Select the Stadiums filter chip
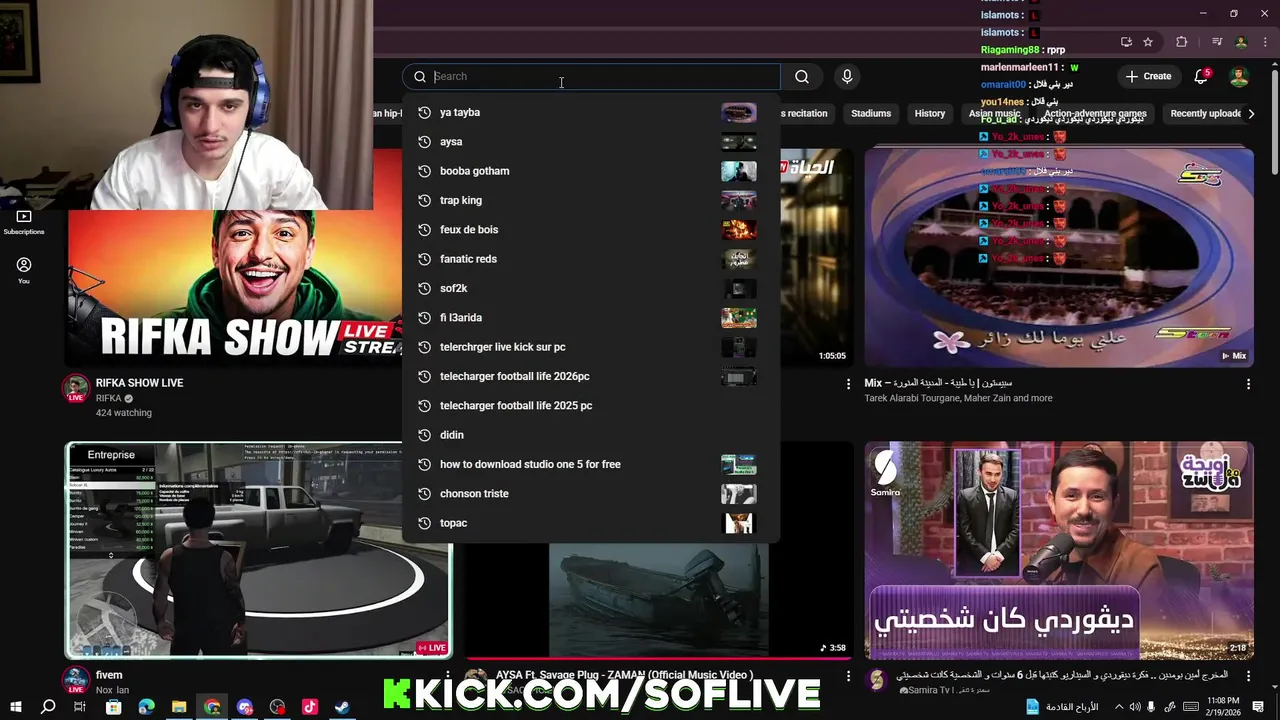This screenshot has width=1280, height=720. pos(871,114)
